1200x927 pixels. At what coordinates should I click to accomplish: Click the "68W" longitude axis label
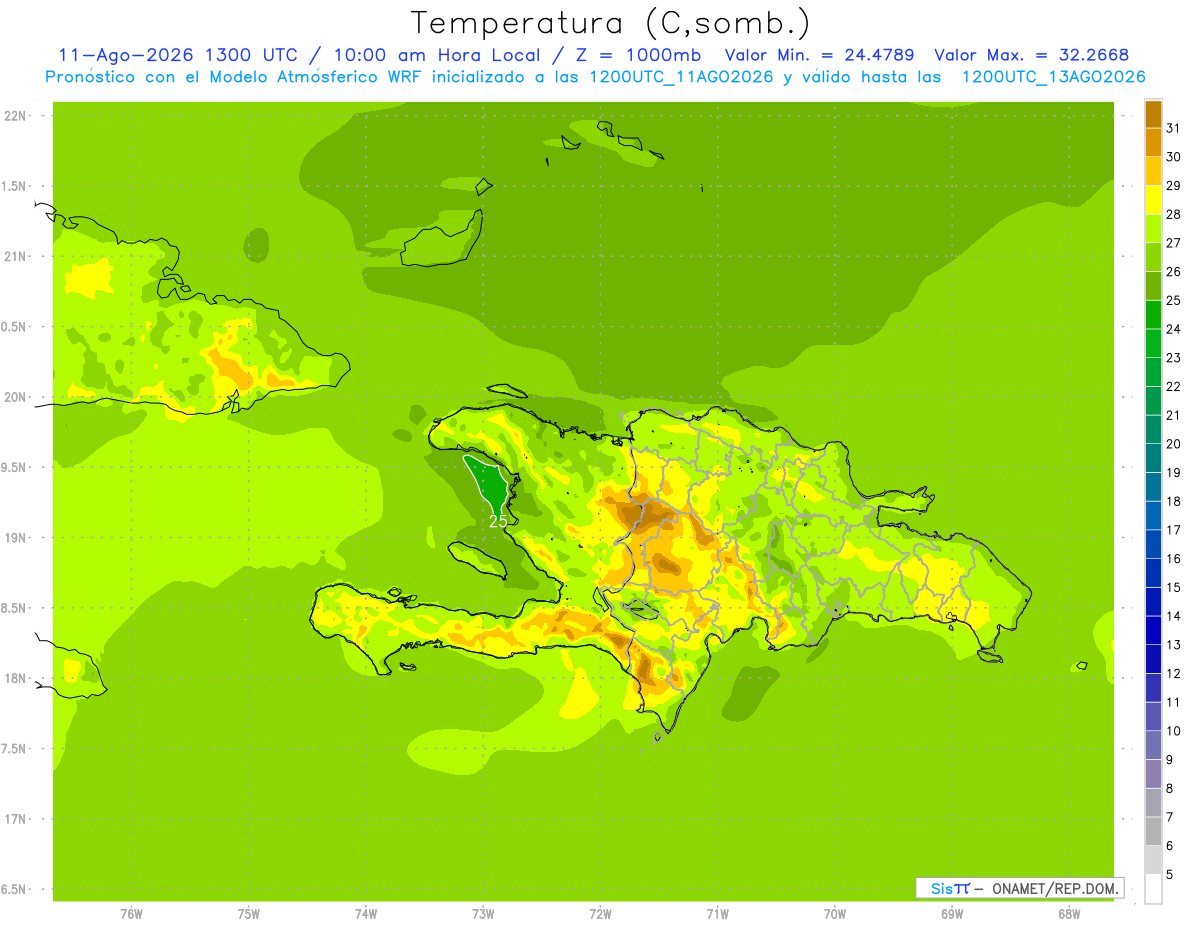point(1069,914)
